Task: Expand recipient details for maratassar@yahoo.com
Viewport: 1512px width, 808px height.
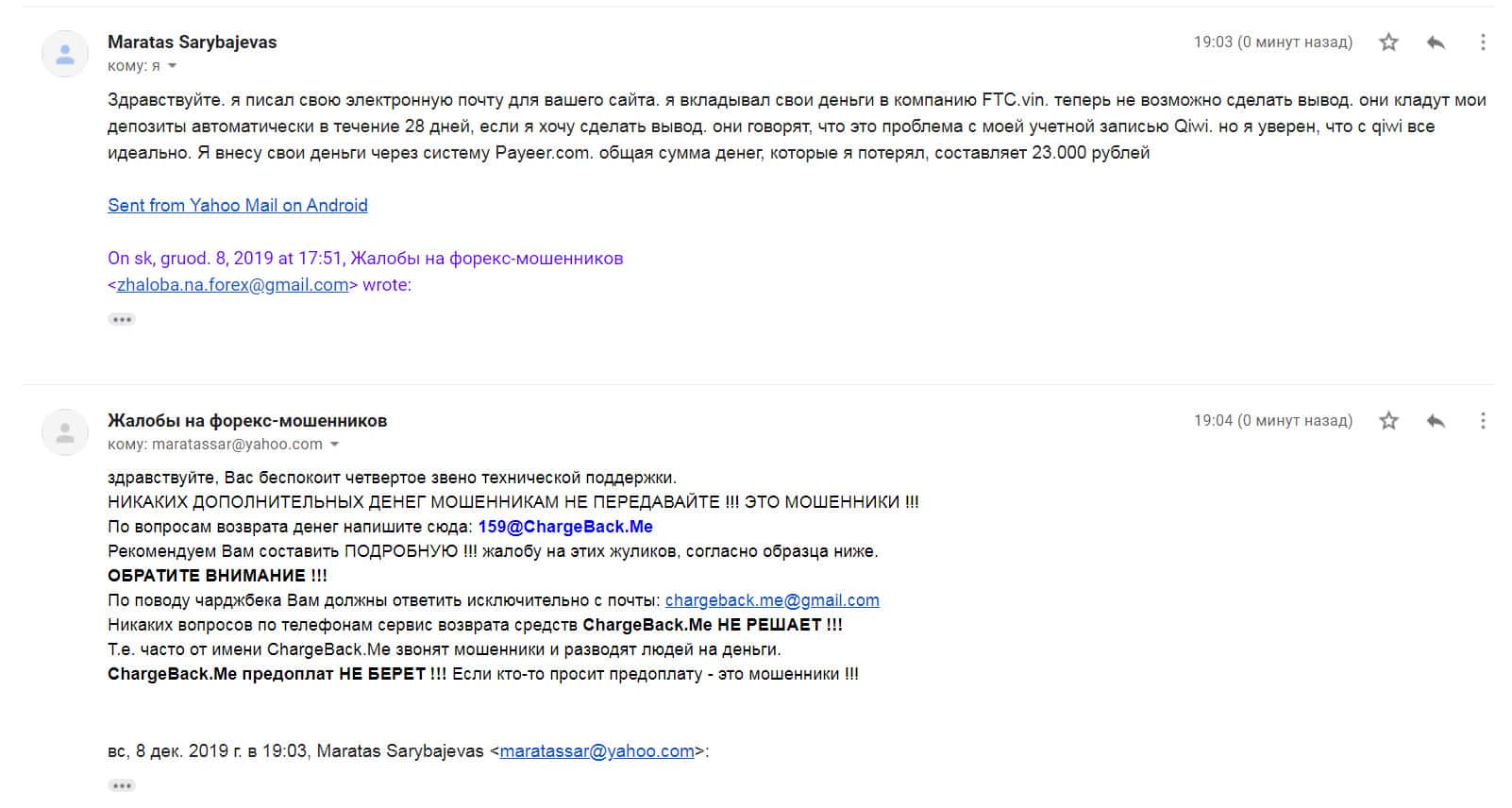Action: pyautogui.click(x=334, y=445)
